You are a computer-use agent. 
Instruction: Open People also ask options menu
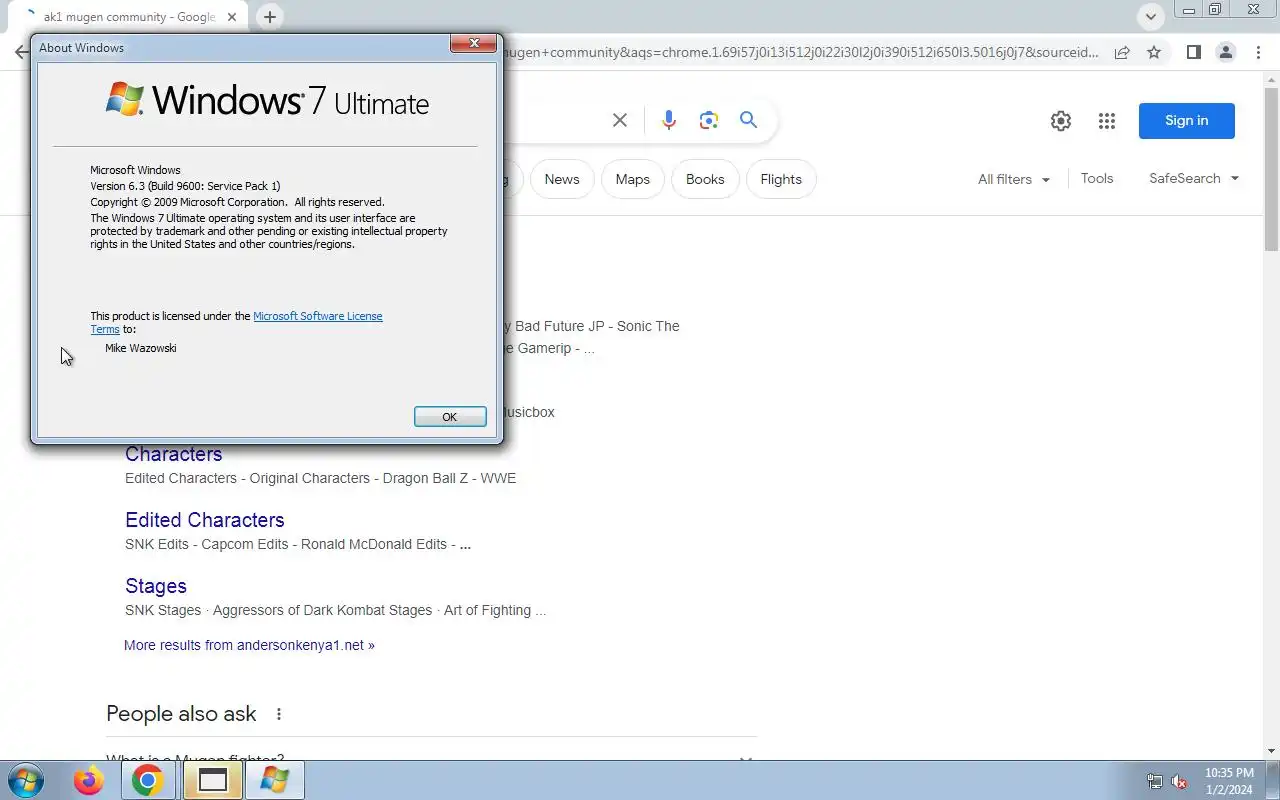tap(279, 714)
